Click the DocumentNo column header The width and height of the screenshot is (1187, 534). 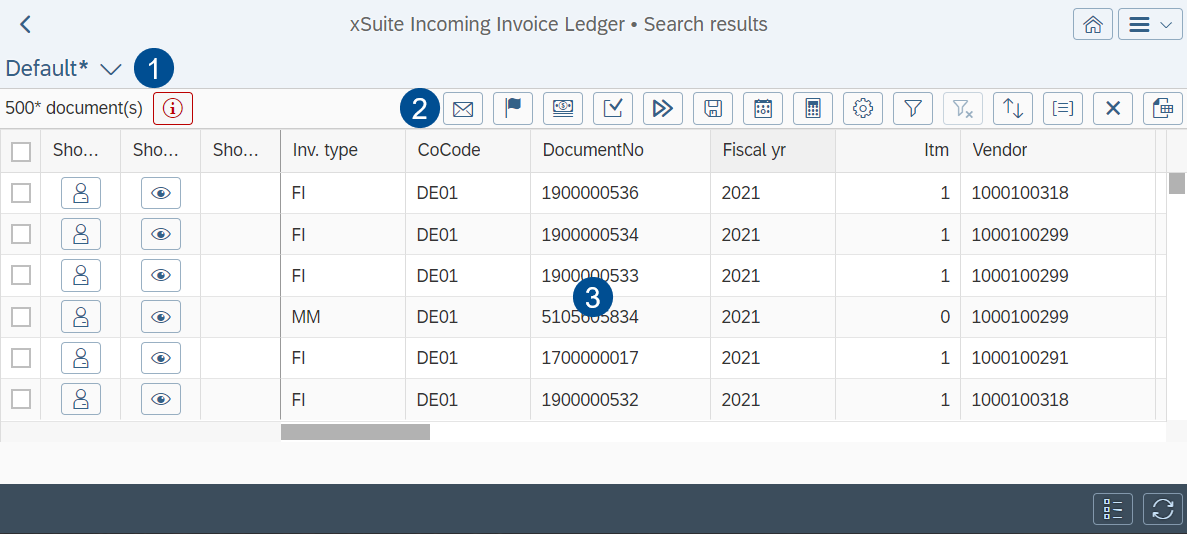click(x=593, y=150)
